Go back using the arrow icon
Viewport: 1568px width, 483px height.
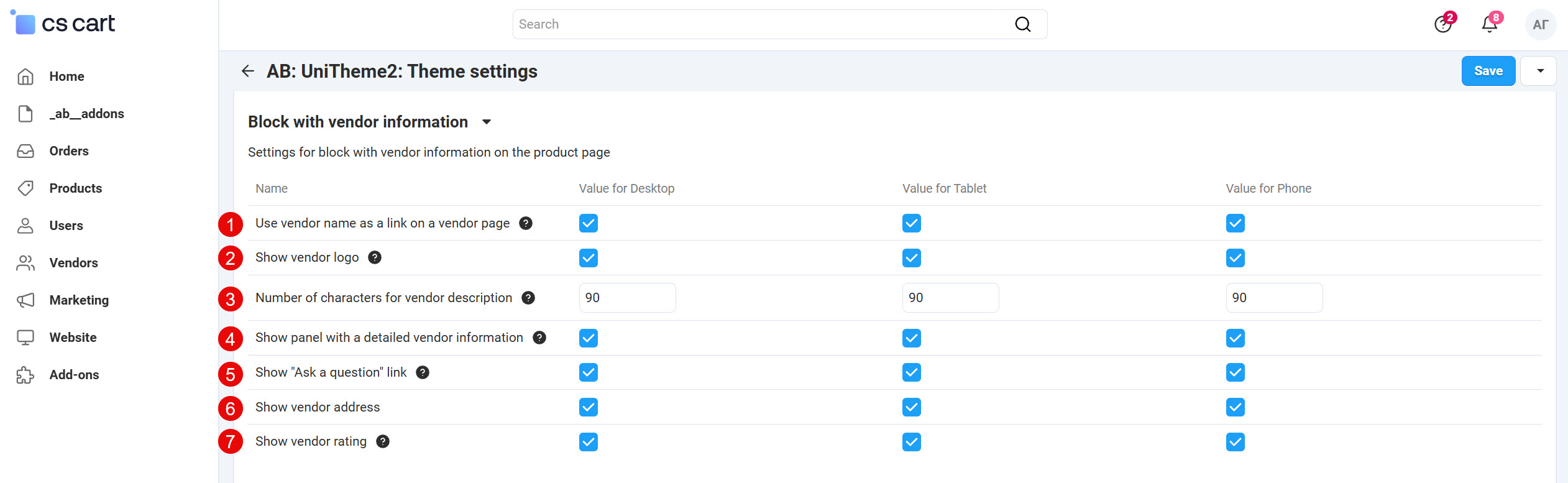(x=248, y=71)
